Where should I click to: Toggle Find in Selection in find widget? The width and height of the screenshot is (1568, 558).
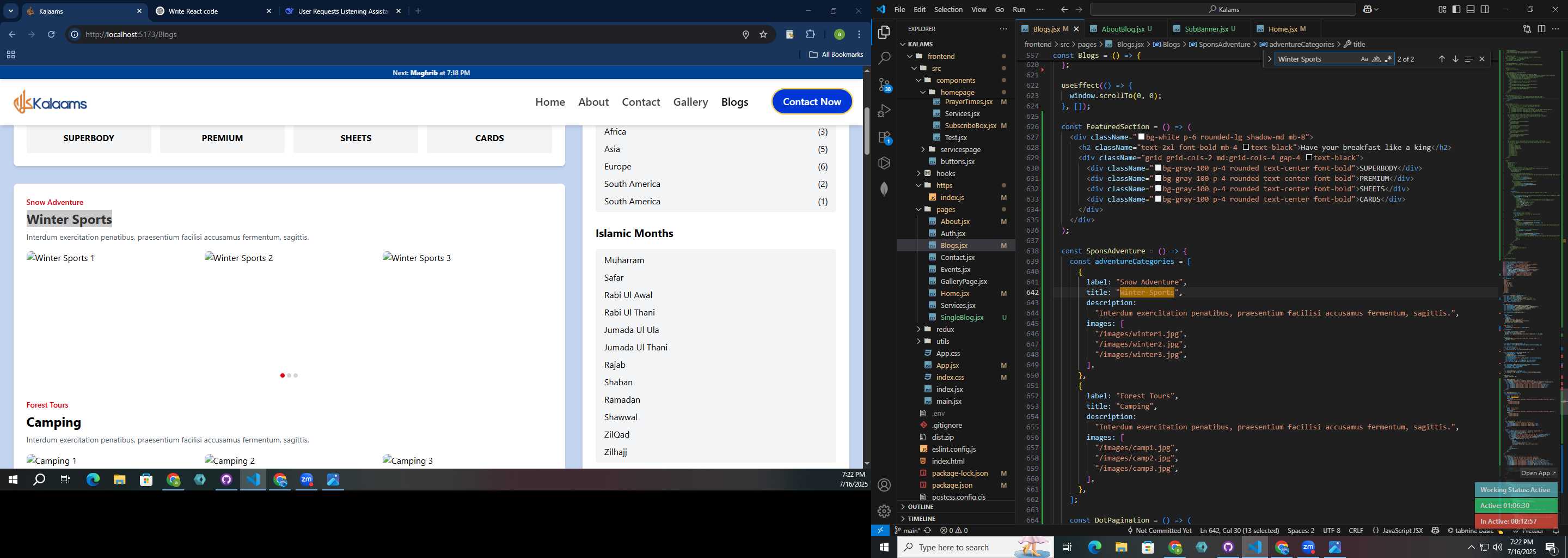point(1468,59)
